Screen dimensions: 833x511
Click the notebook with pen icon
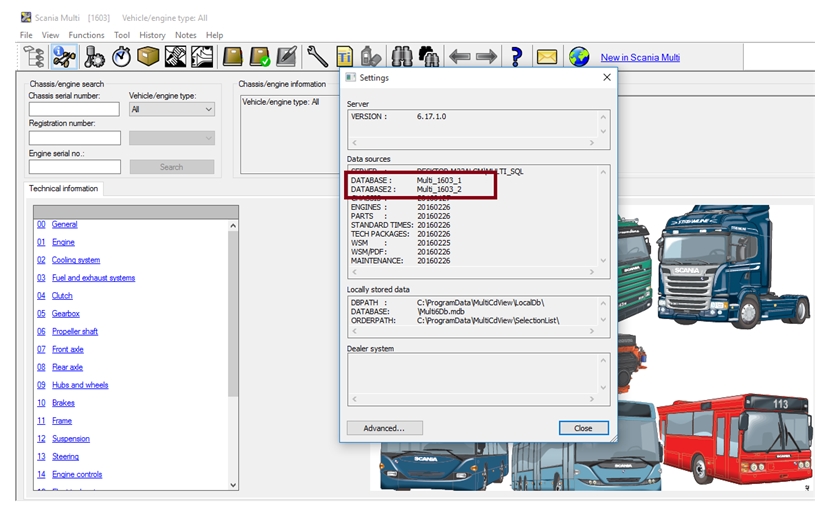(x=287, y=56)
